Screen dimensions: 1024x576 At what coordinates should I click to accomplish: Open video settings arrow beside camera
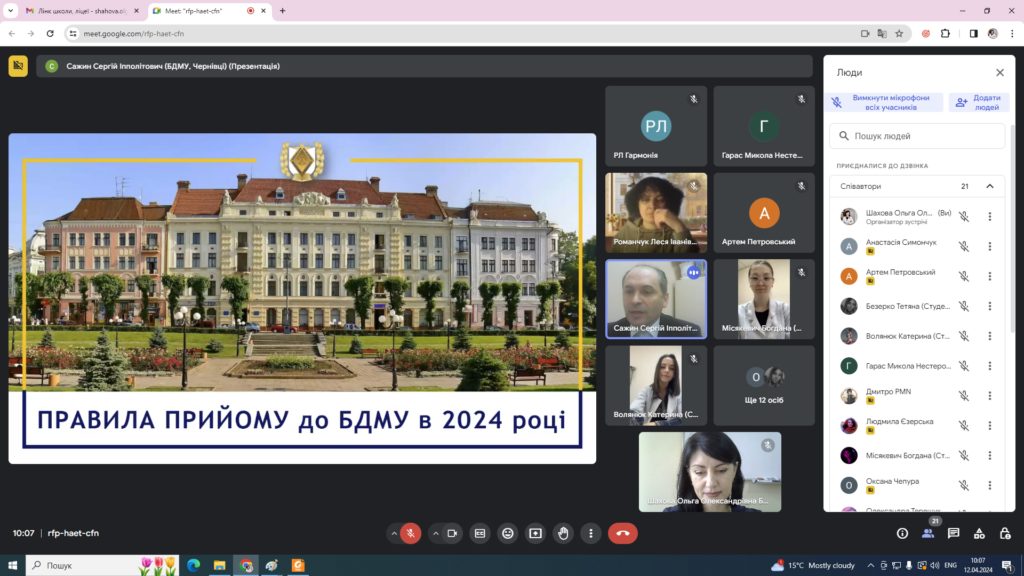[435, 533]
